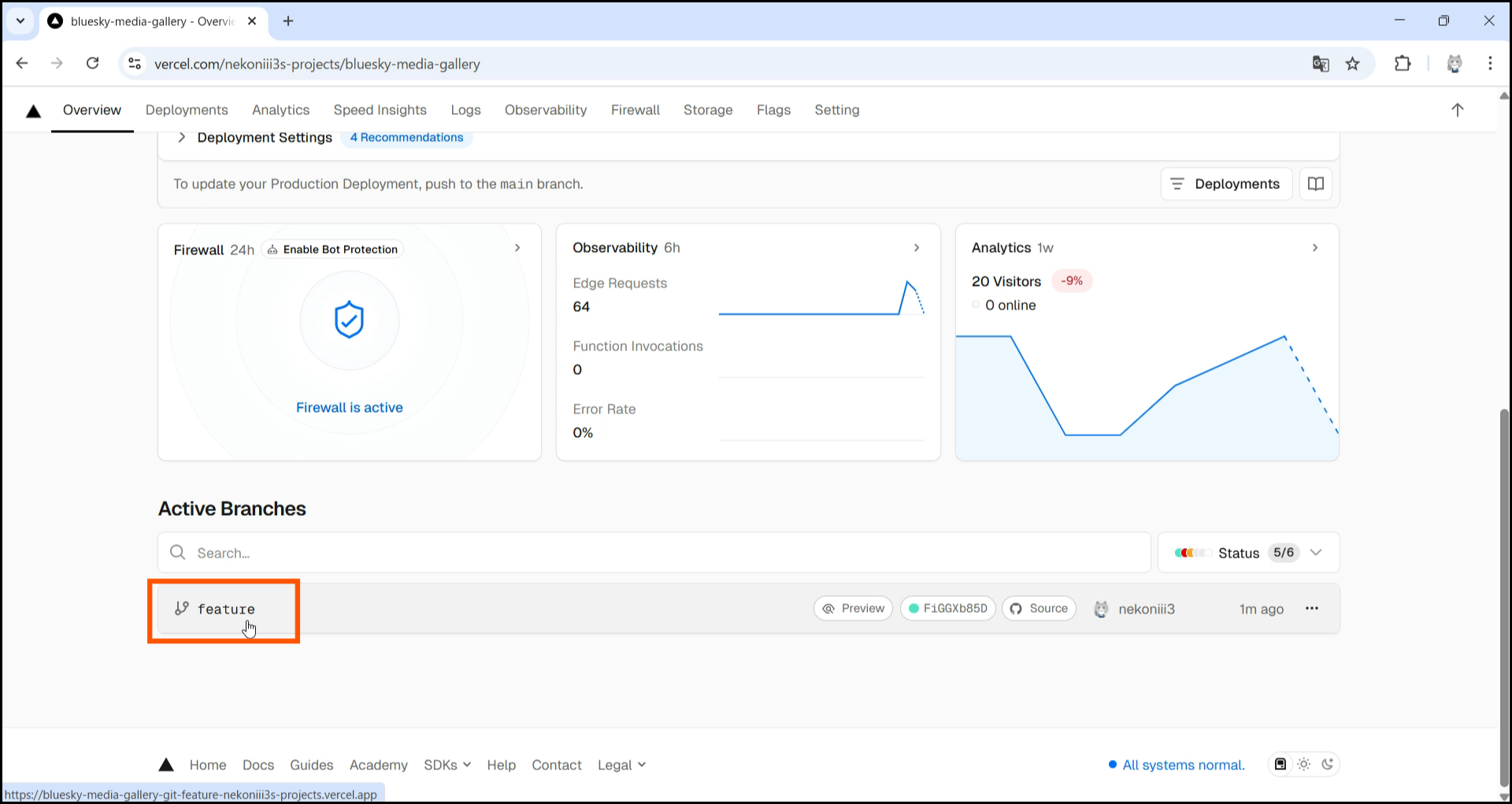This screenshot has width=1512, height=804.
Task: Click the nekoniii3 author name
Action: 1147,609
